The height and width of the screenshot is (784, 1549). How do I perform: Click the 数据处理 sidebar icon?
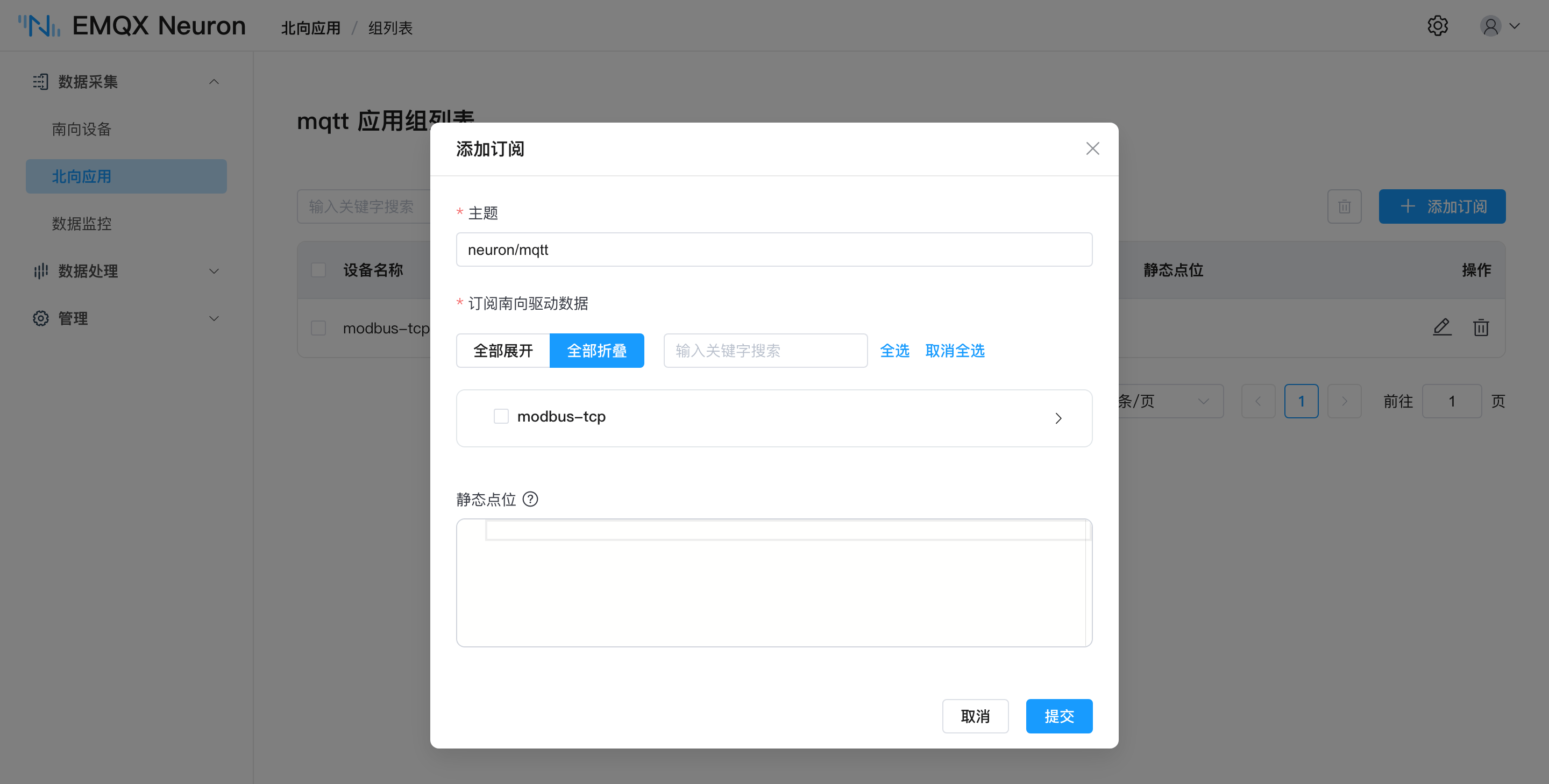click(x=40, y=271)
